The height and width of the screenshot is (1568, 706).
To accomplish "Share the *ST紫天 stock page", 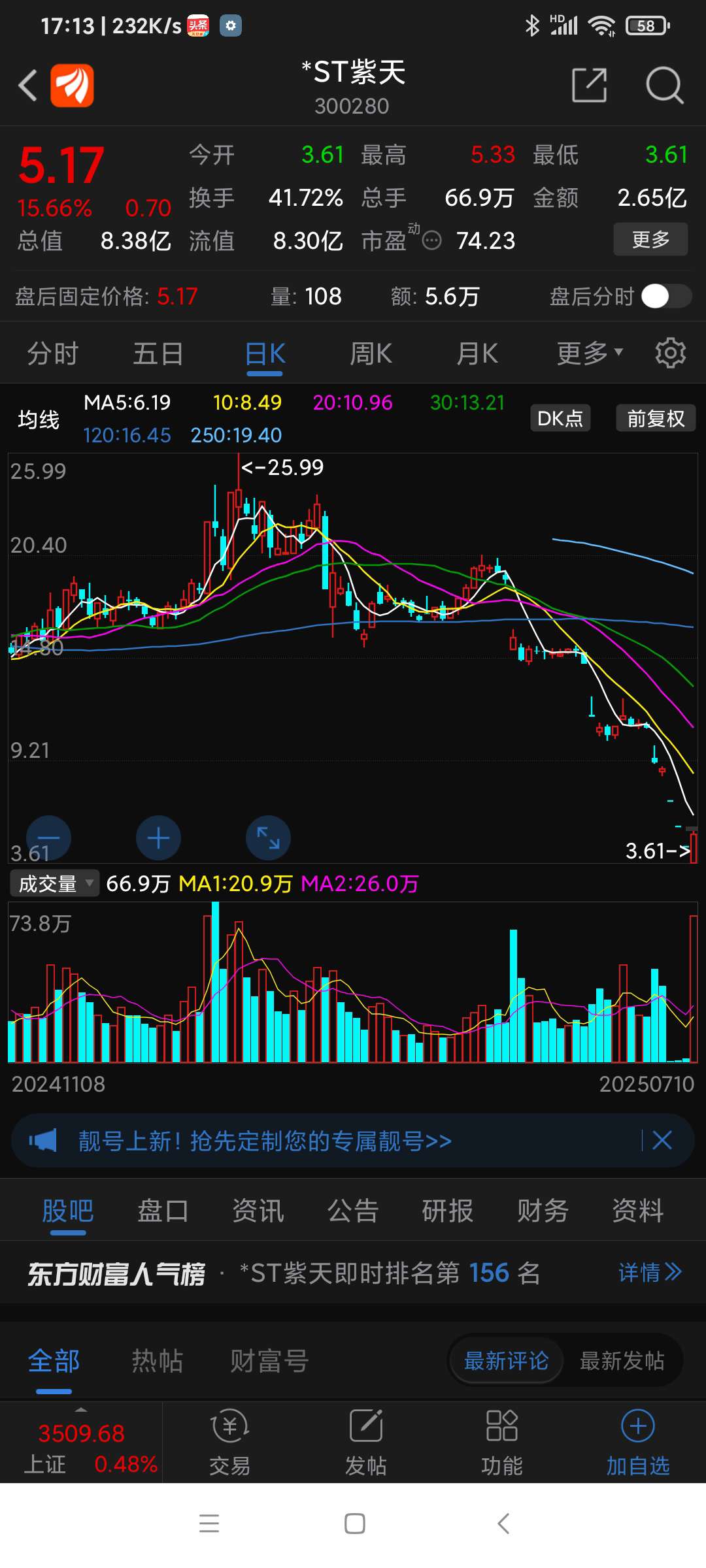I will 590,85.
